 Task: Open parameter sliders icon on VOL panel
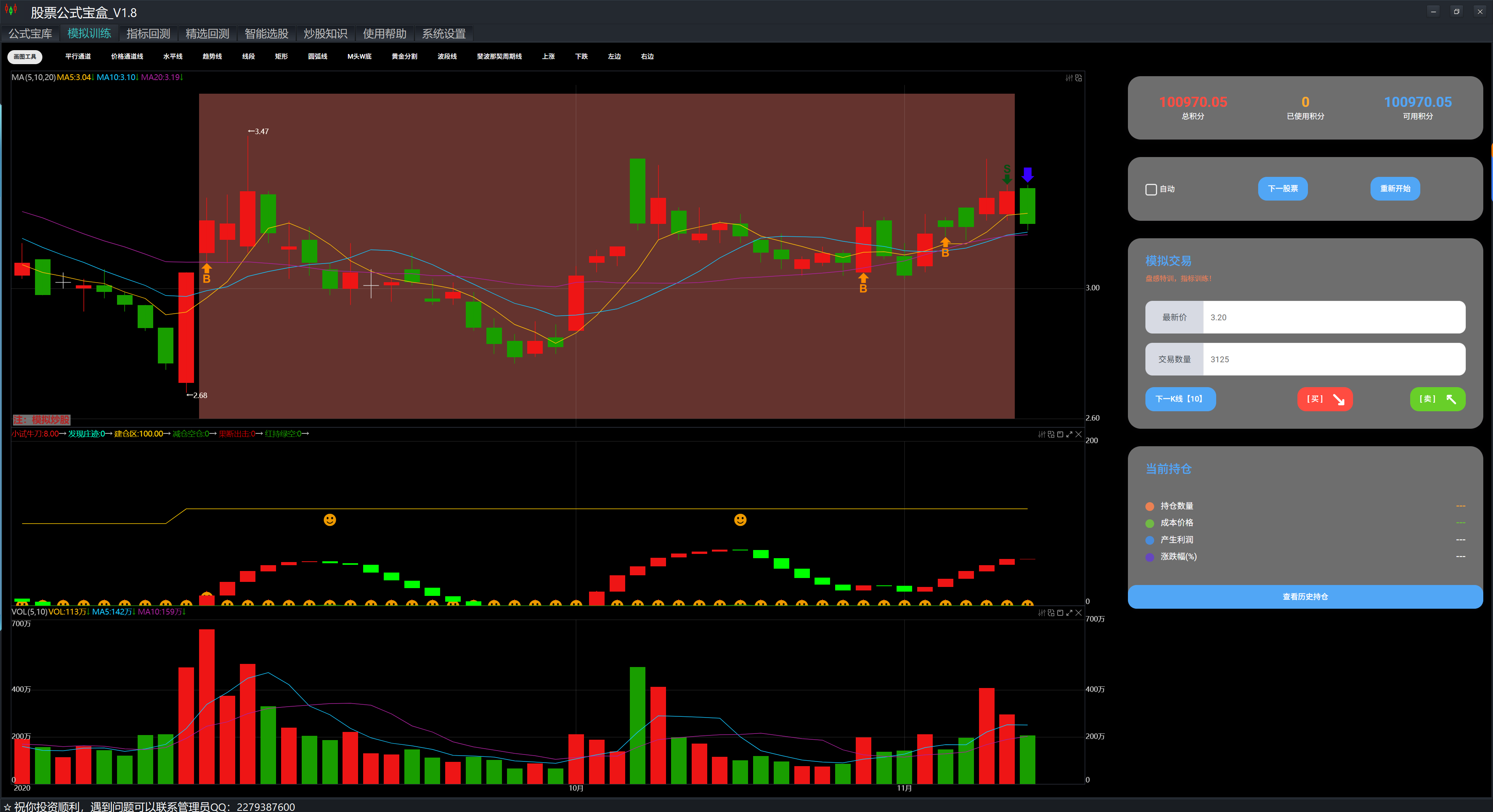click(1042, 613)
